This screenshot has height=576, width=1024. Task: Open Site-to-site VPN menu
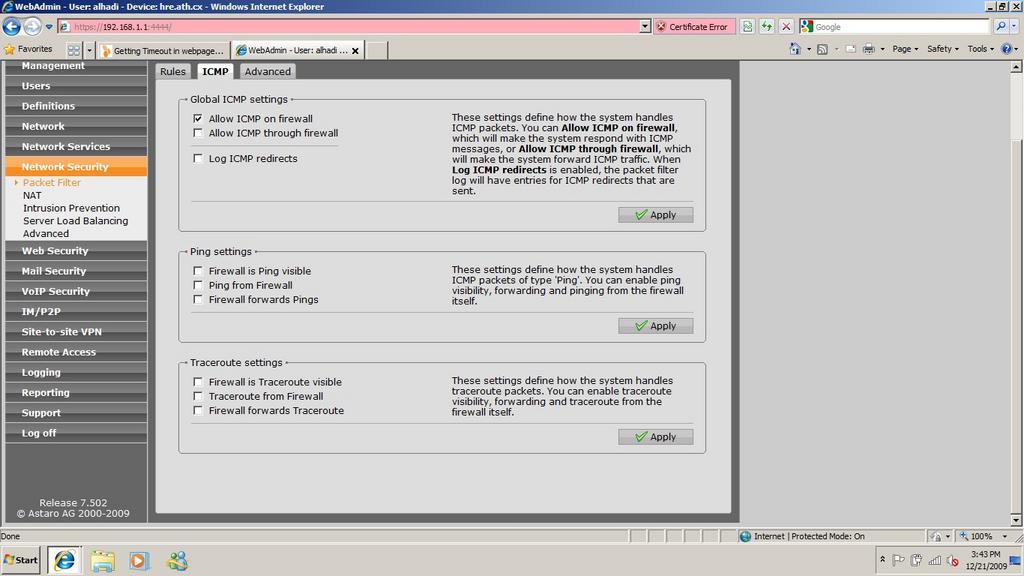76,332
